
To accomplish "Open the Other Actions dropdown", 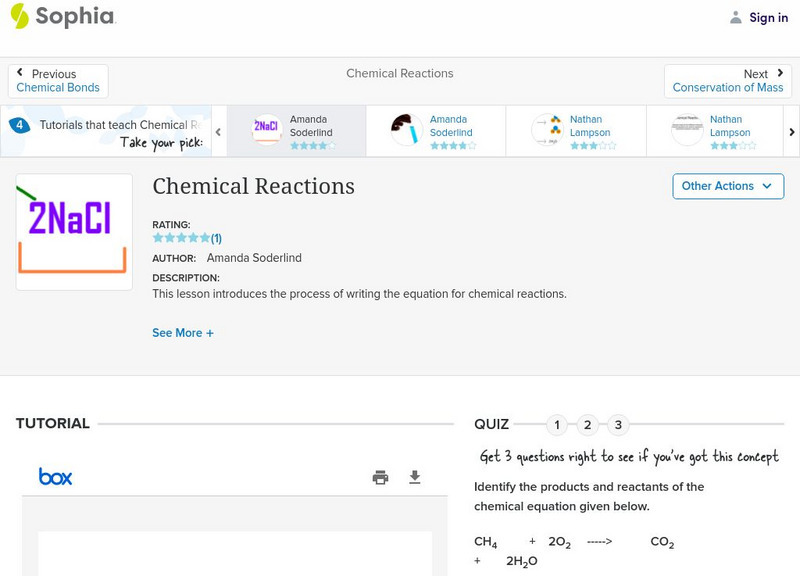I will click(x=727, y=186).
